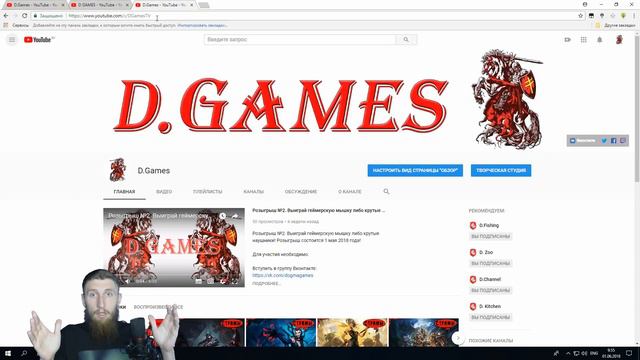The width and height of the screenshot is (640, 360).
Task: Click ВОСПРОИЗВЕСТИ ВСЕ
Action: [x=158, y=307]
